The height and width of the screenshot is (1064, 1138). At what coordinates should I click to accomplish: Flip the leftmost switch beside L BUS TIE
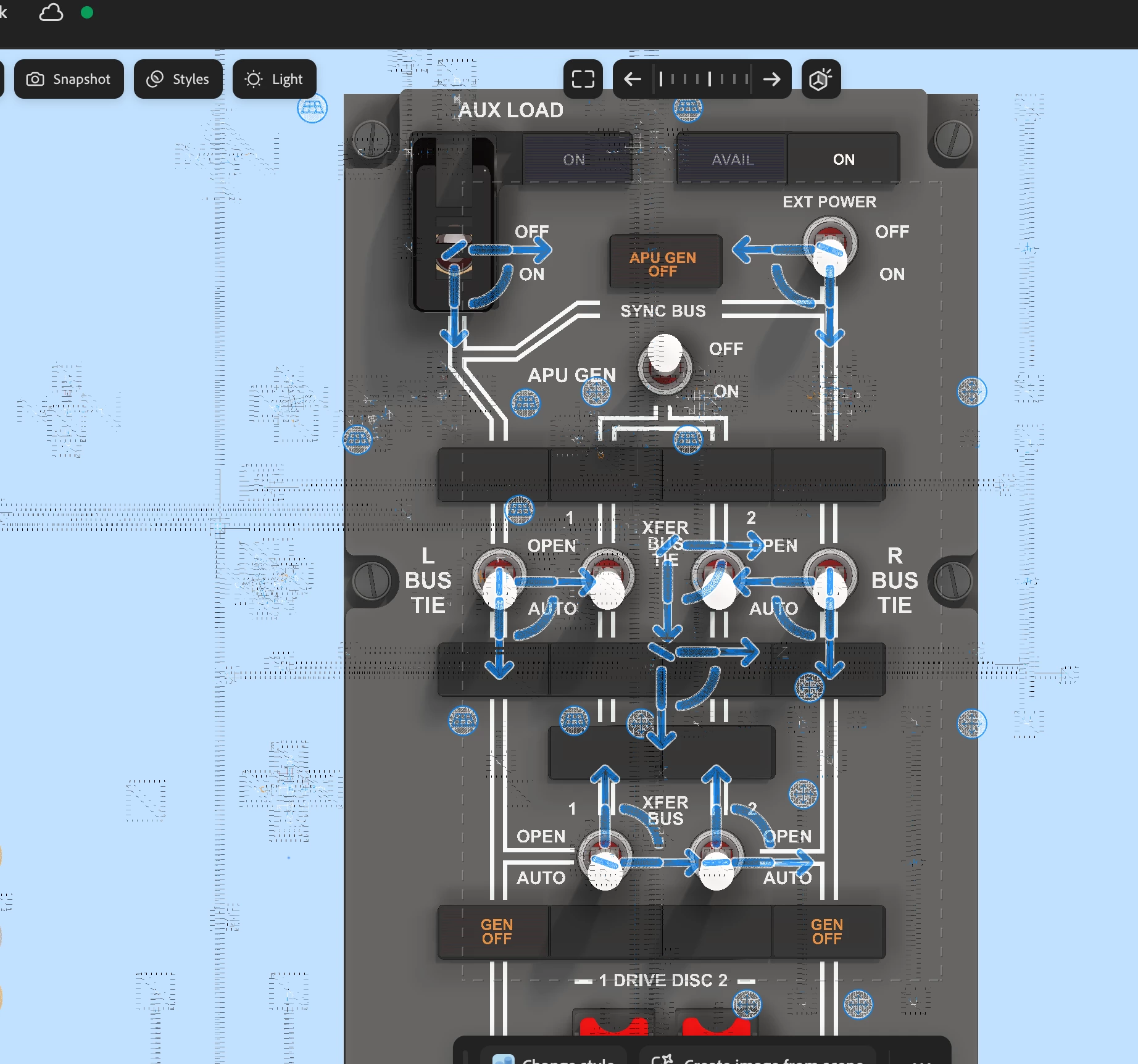coord(499,580)
